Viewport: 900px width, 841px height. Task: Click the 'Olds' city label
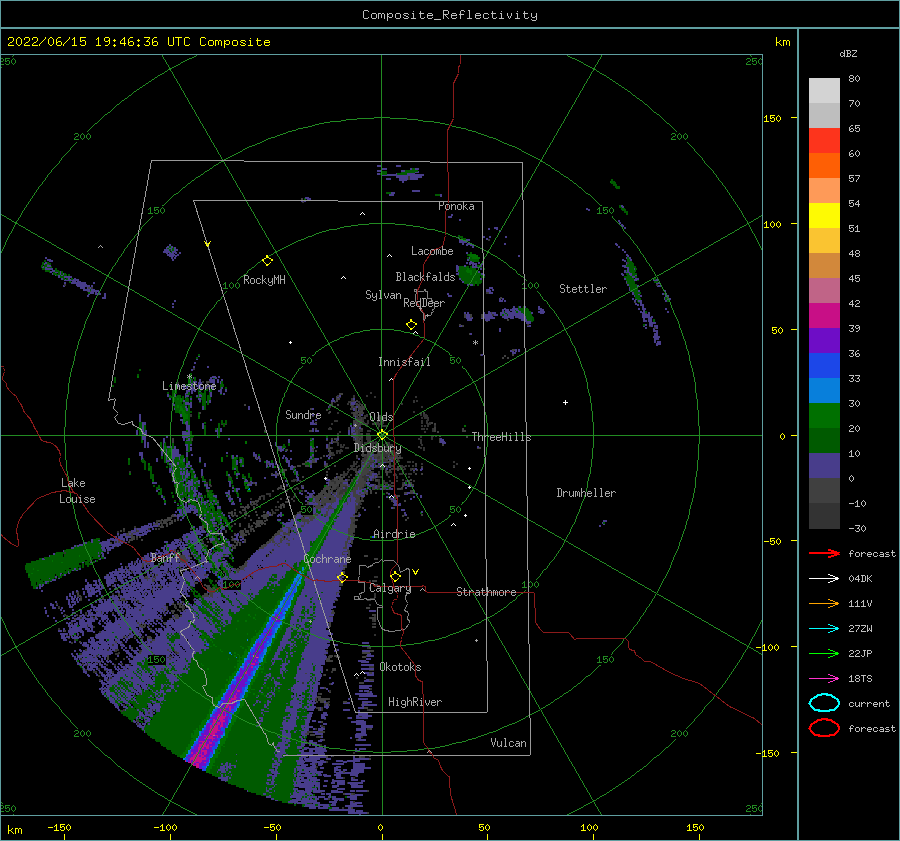(x=381, y=417)
